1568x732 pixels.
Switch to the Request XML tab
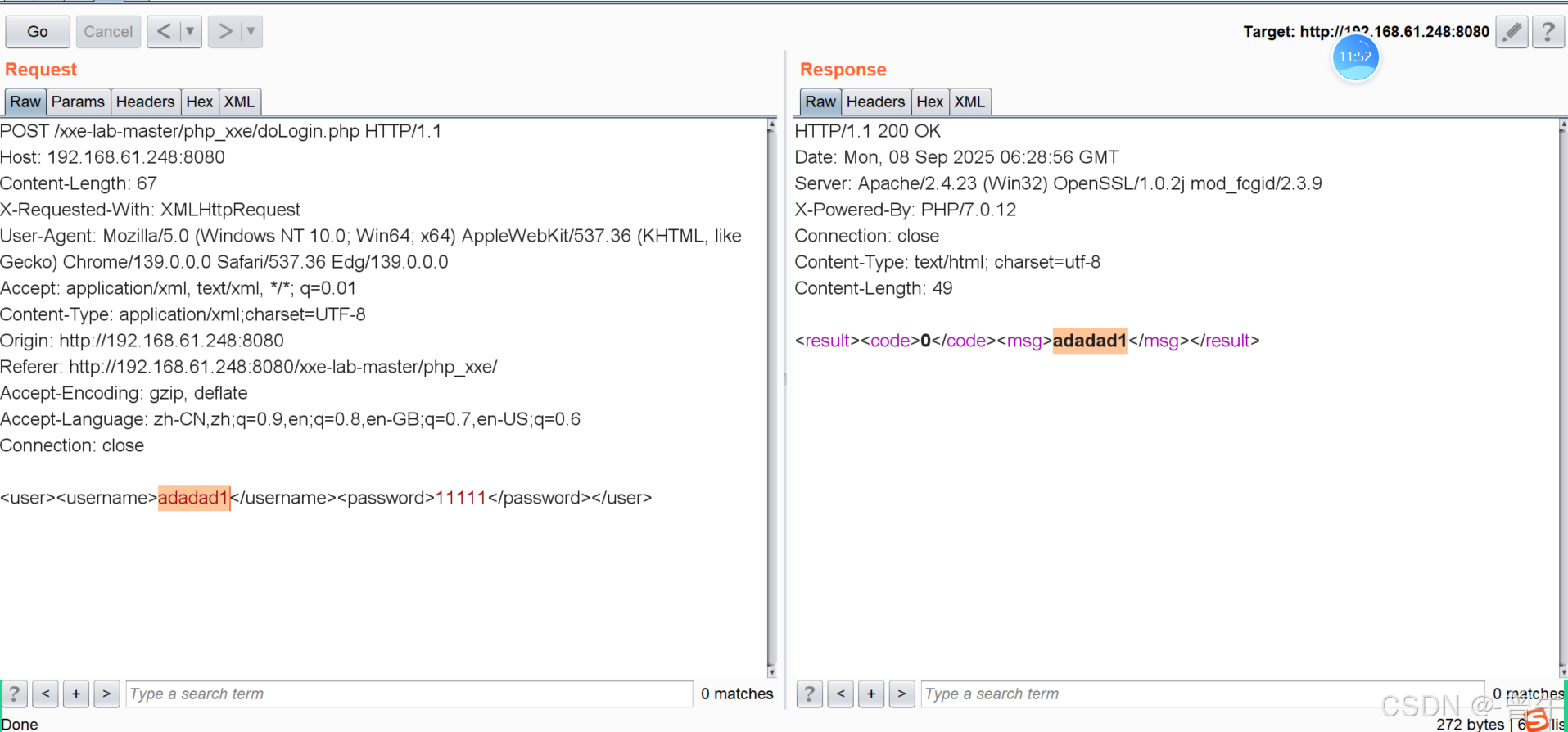[x=239, y=102]
